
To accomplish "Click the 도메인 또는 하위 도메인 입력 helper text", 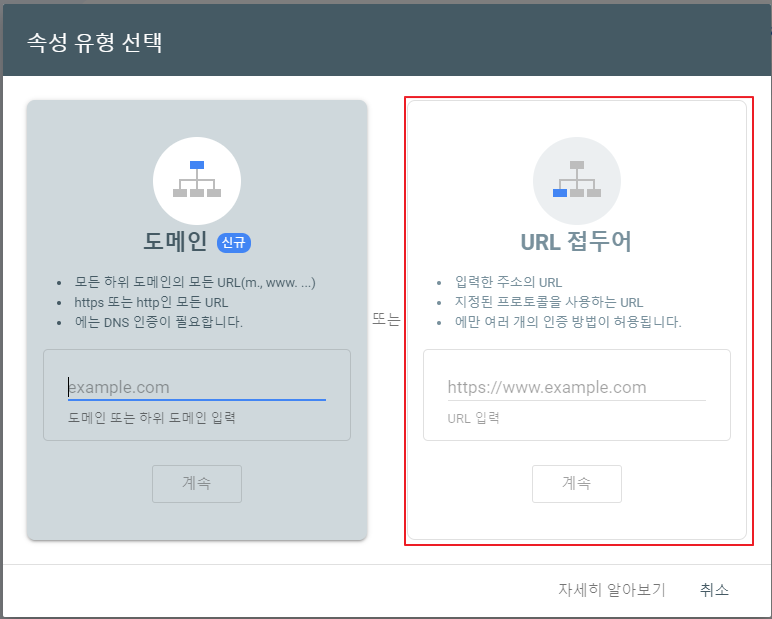I will point(152,418).
